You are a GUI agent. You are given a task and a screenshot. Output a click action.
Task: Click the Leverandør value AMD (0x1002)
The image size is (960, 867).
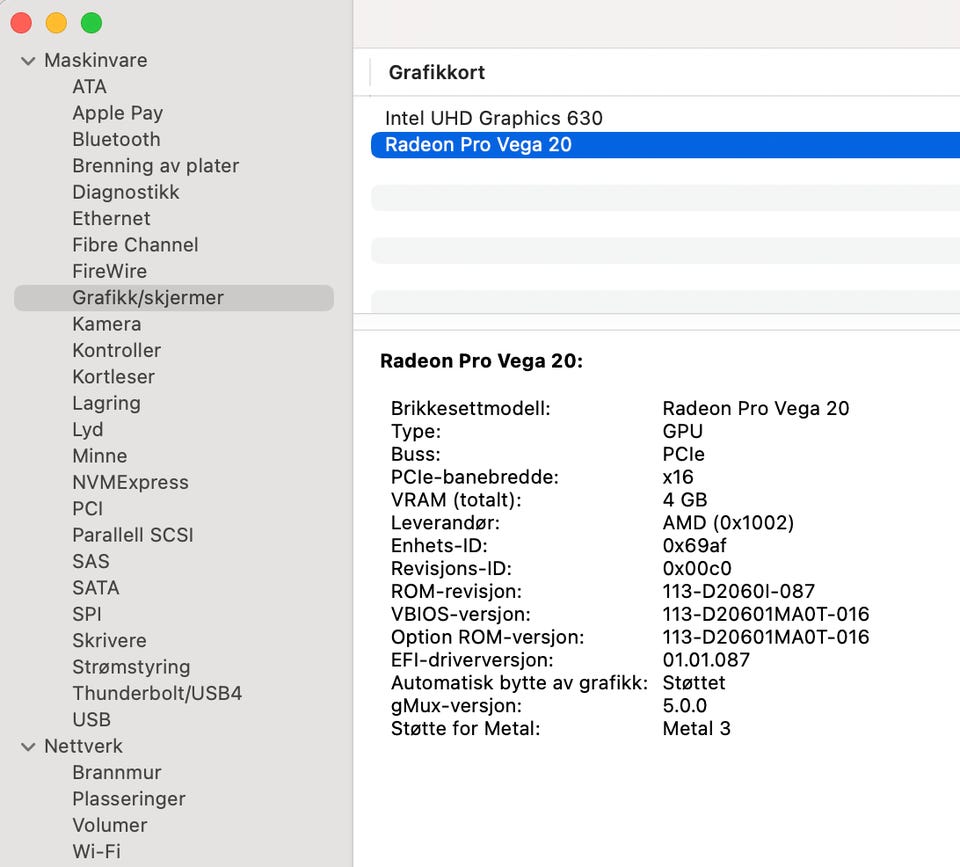tap(728, 524)
